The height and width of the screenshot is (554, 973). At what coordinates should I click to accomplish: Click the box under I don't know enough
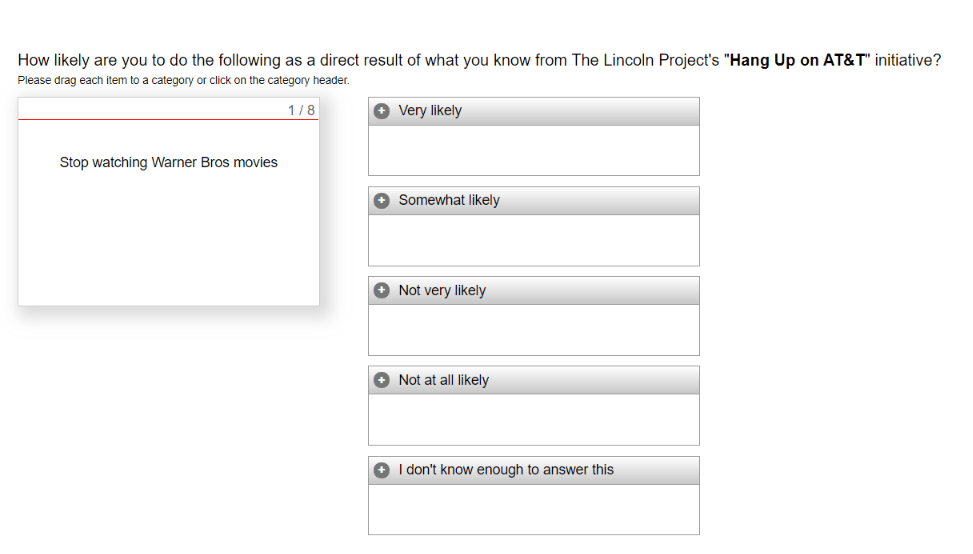[533, 509]
